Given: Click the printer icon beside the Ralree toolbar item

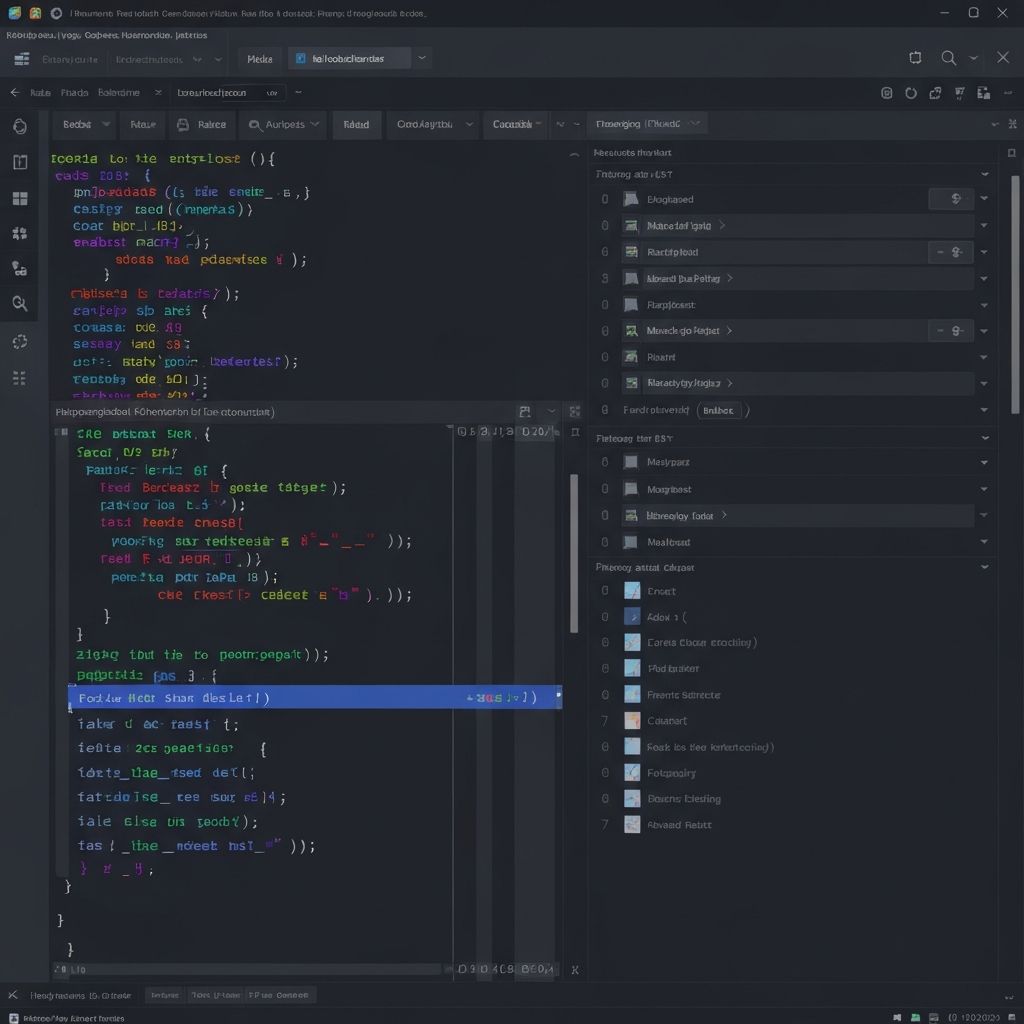Looking at the screenshot, I should (182, 125).
